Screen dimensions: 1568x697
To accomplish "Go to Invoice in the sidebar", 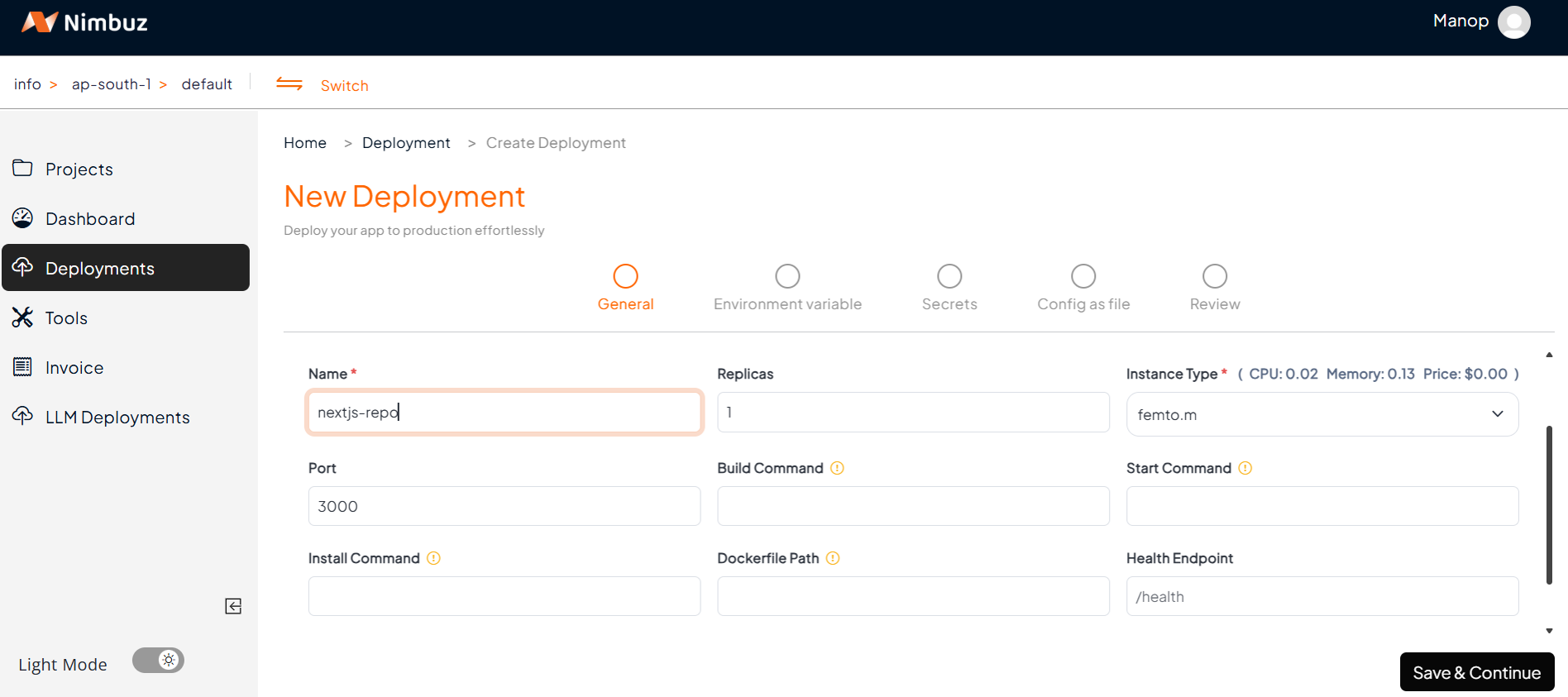I will pos(74,368).
